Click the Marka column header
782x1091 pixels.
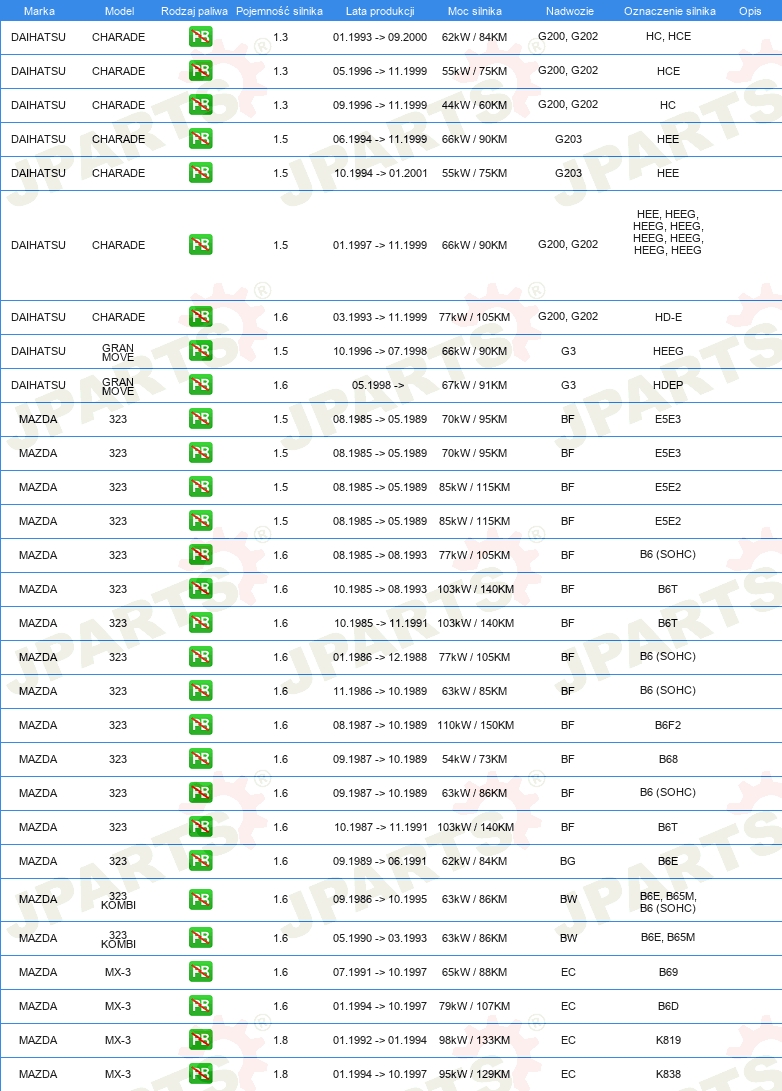[x=39, y=11]
